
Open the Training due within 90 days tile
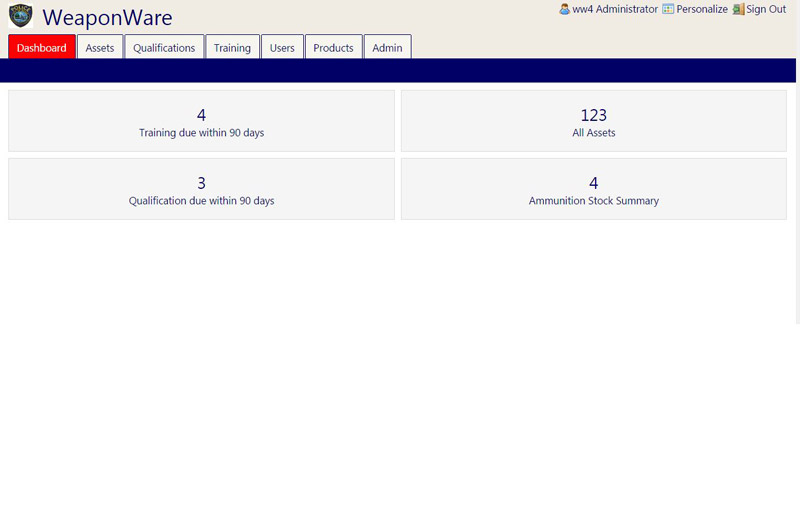click(x=201, y=122)
